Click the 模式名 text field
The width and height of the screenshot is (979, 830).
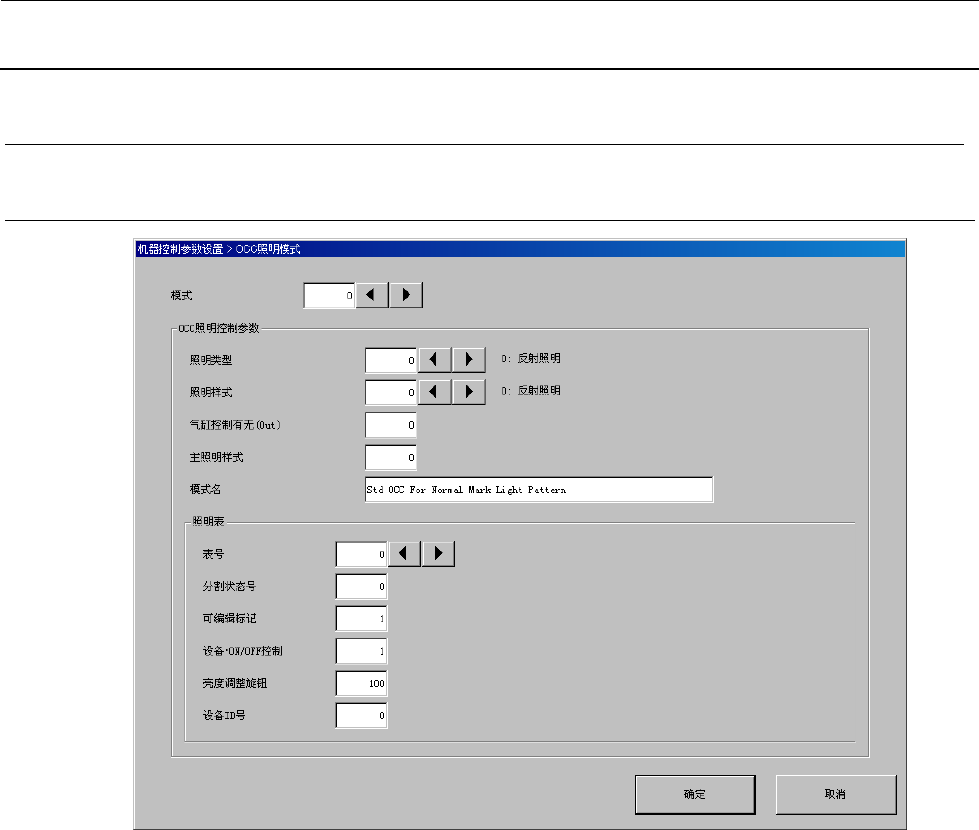point(539,490)
